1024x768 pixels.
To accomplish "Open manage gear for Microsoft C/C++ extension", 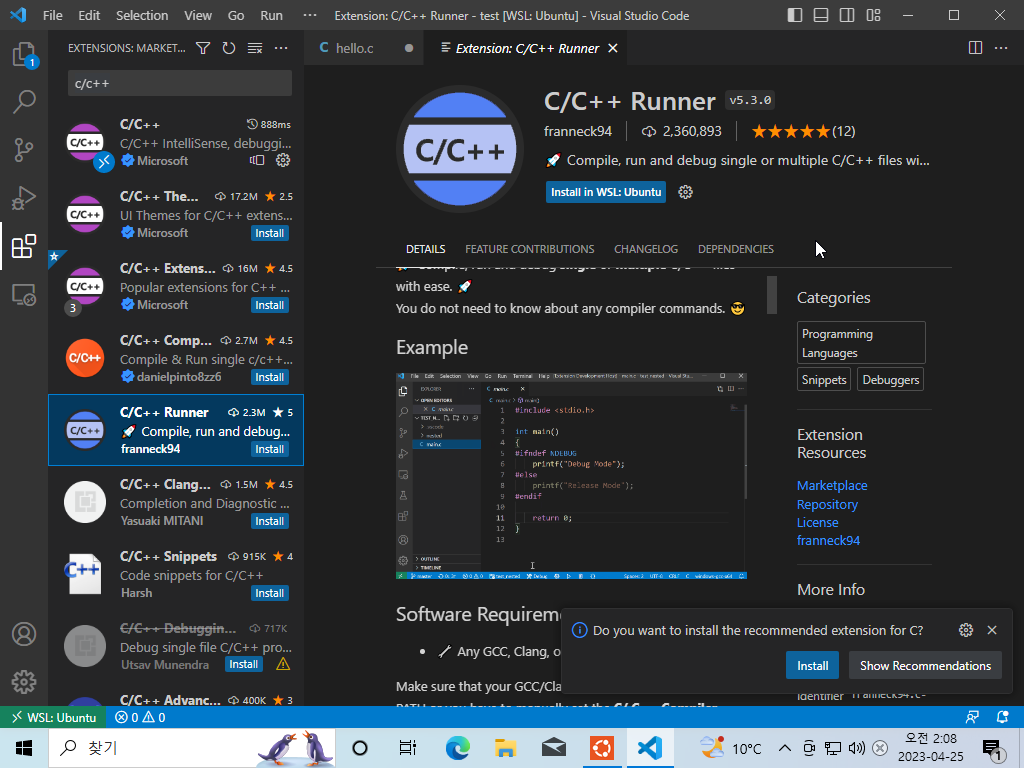I will 283,160.
